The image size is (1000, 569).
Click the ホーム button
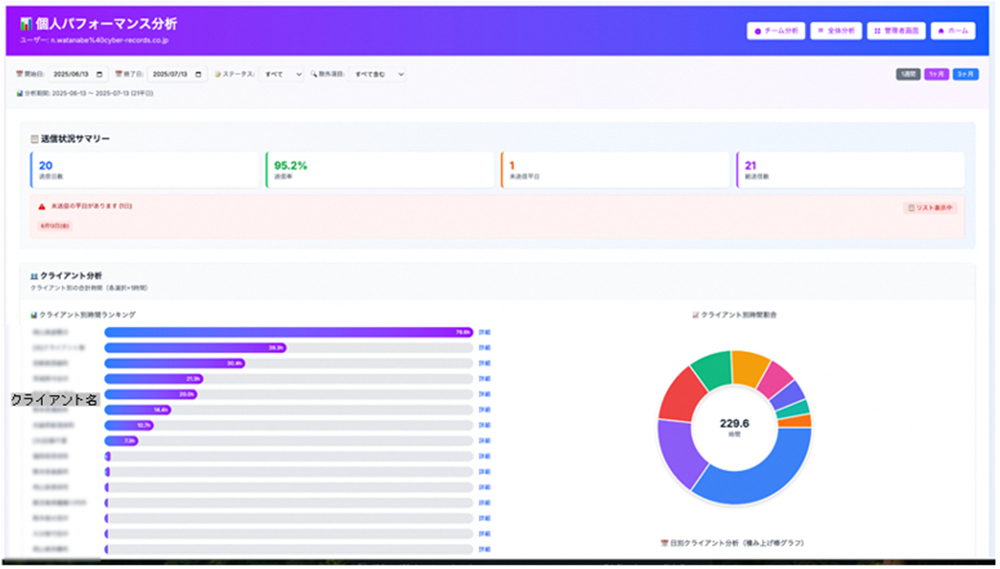952,31
